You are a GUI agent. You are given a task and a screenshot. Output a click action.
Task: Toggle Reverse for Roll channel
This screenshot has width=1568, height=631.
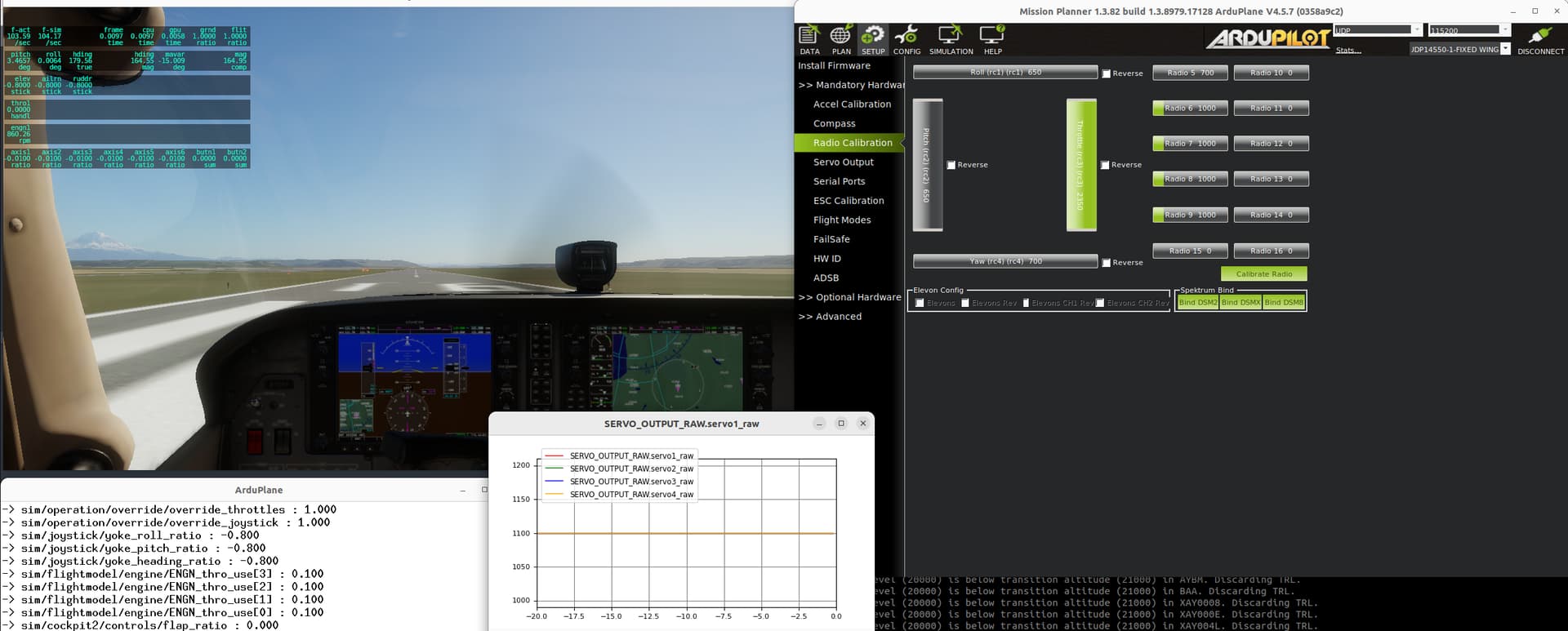(x=1107, y=73)
